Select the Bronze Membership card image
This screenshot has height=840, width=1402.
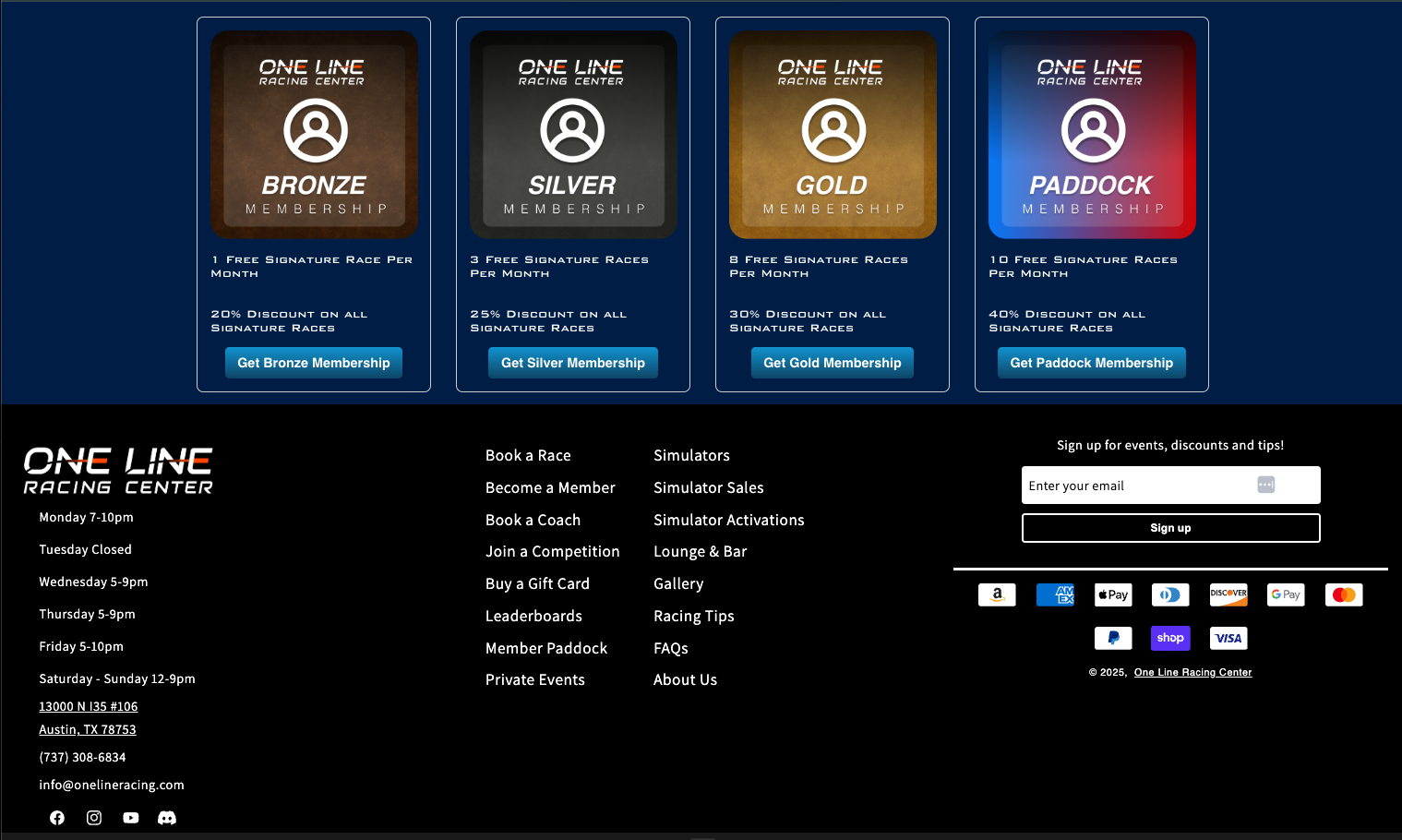[314, 135]
